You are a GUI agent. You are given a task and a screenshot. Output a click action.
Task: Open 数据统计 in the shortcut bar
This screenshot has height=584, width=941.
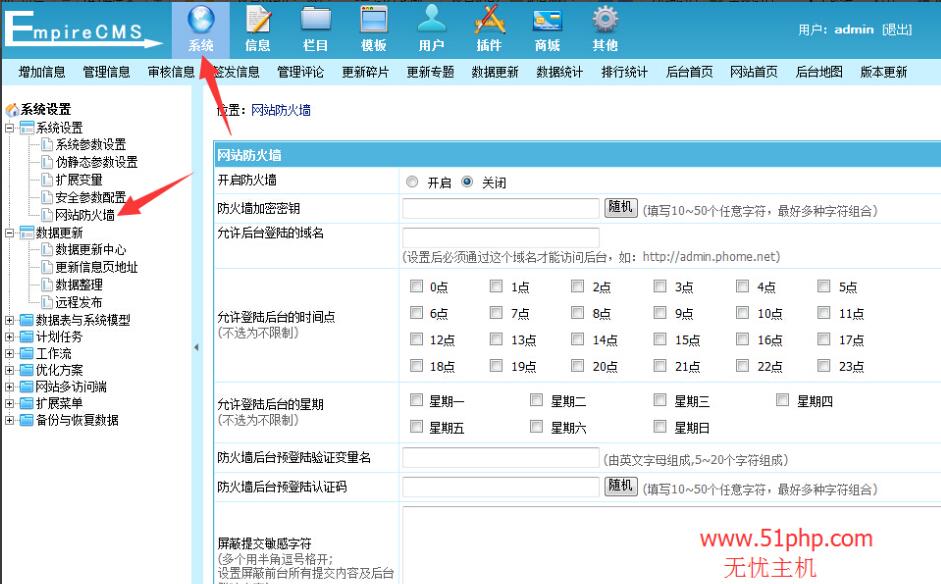pos(559,72)
